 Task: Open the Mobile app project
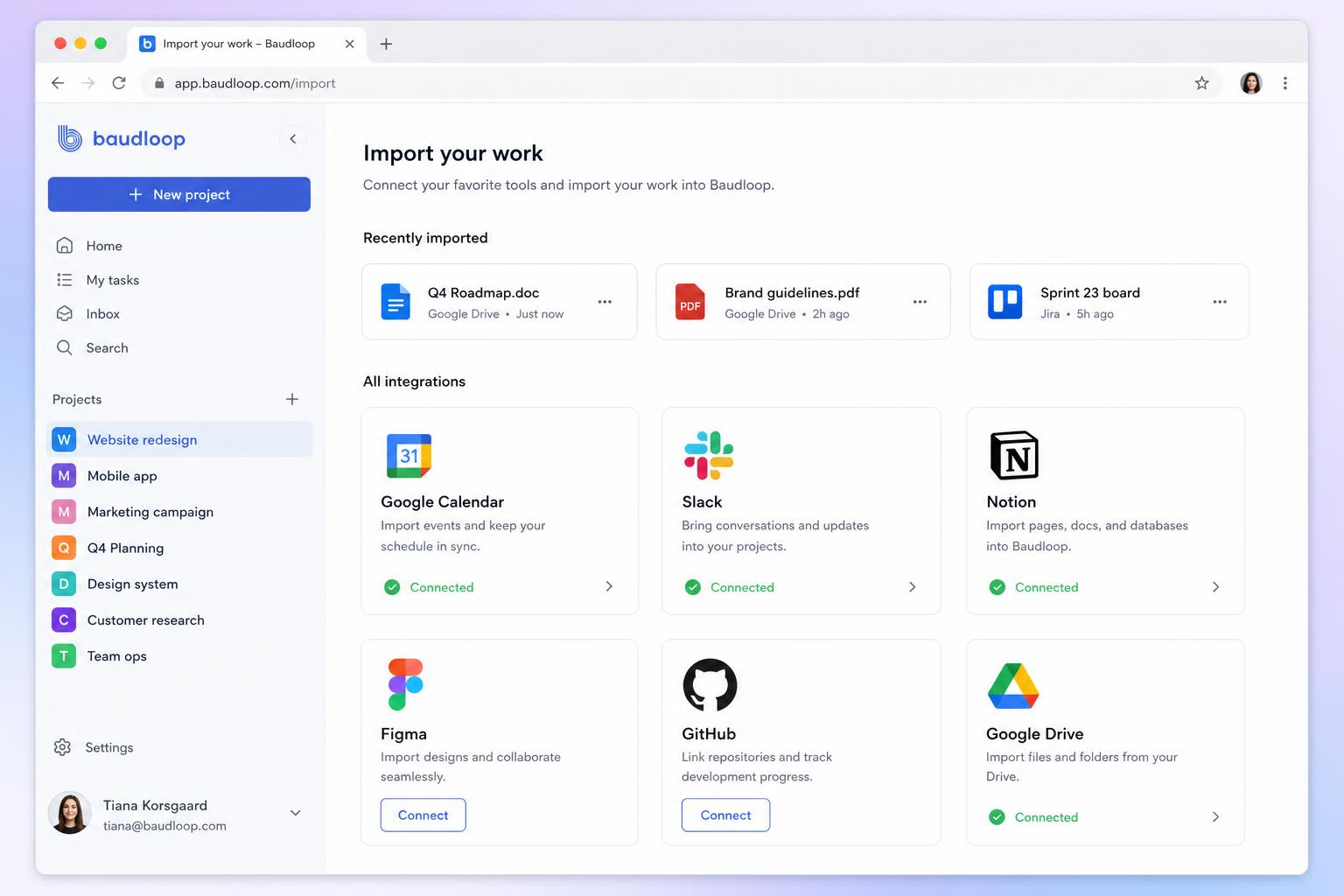click(x=179, y=476)
